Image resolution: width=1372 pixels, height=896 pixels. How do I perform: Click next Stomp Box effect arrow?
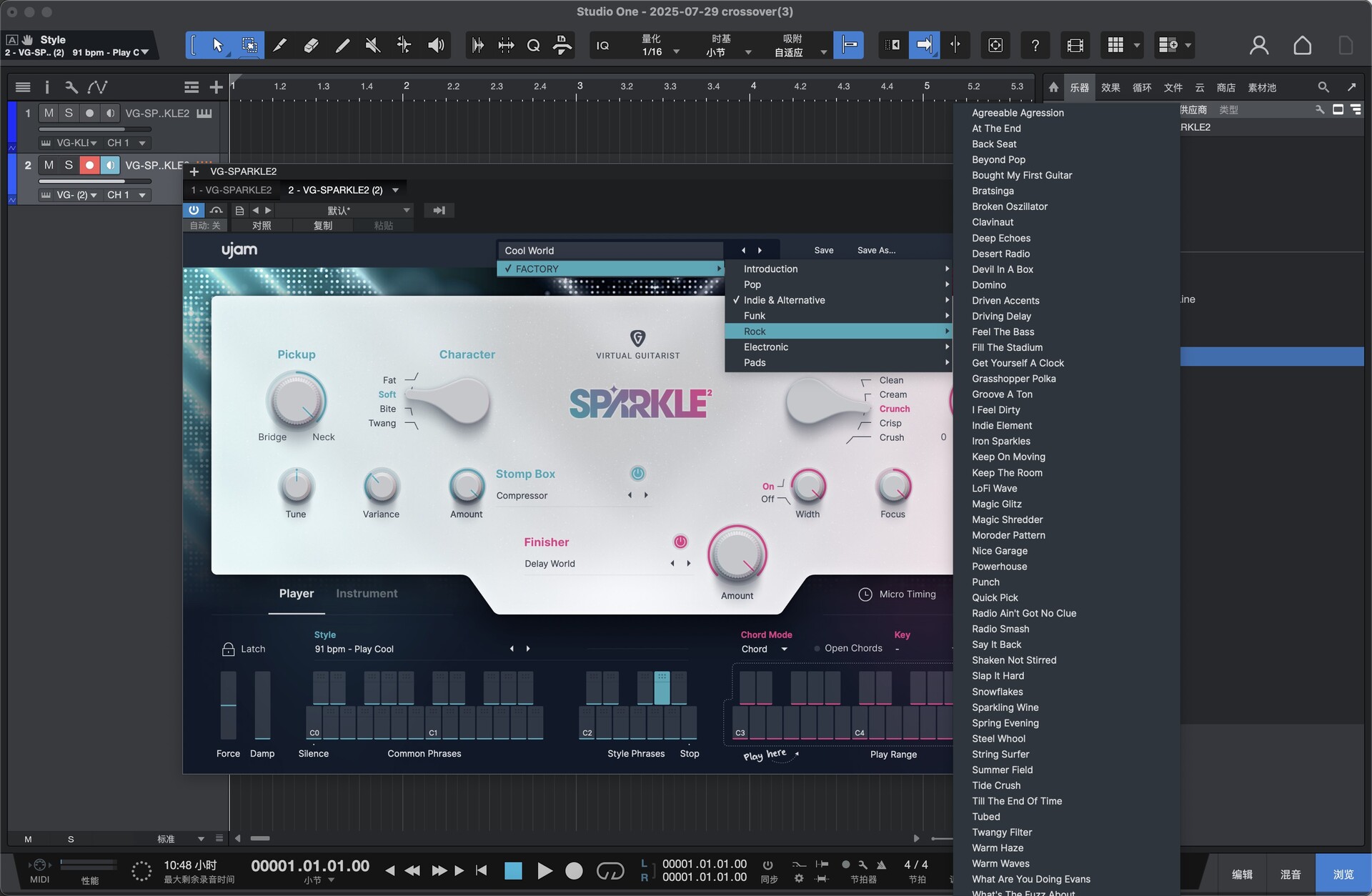(646, 495)
